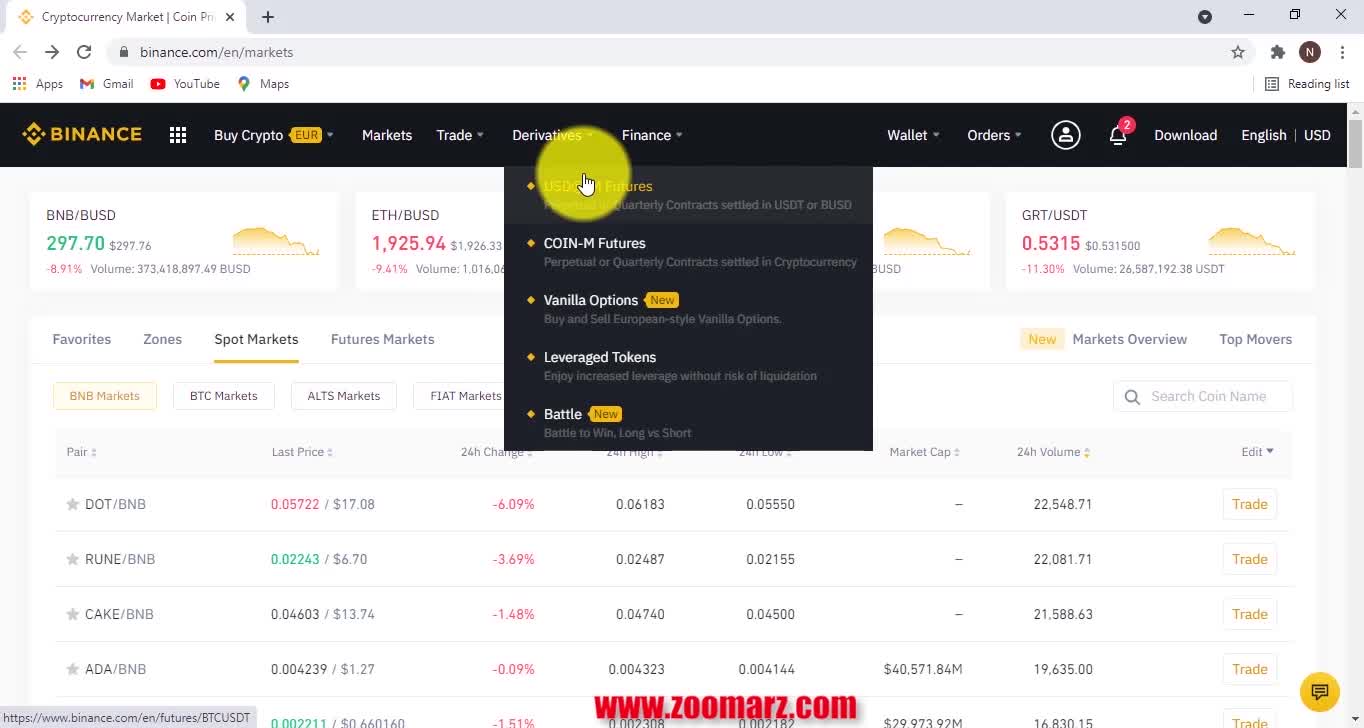The height and width of the screenshot is (728, 1364).
Task: Click Trade for DOT/BNB
Action: [1250, 504]
